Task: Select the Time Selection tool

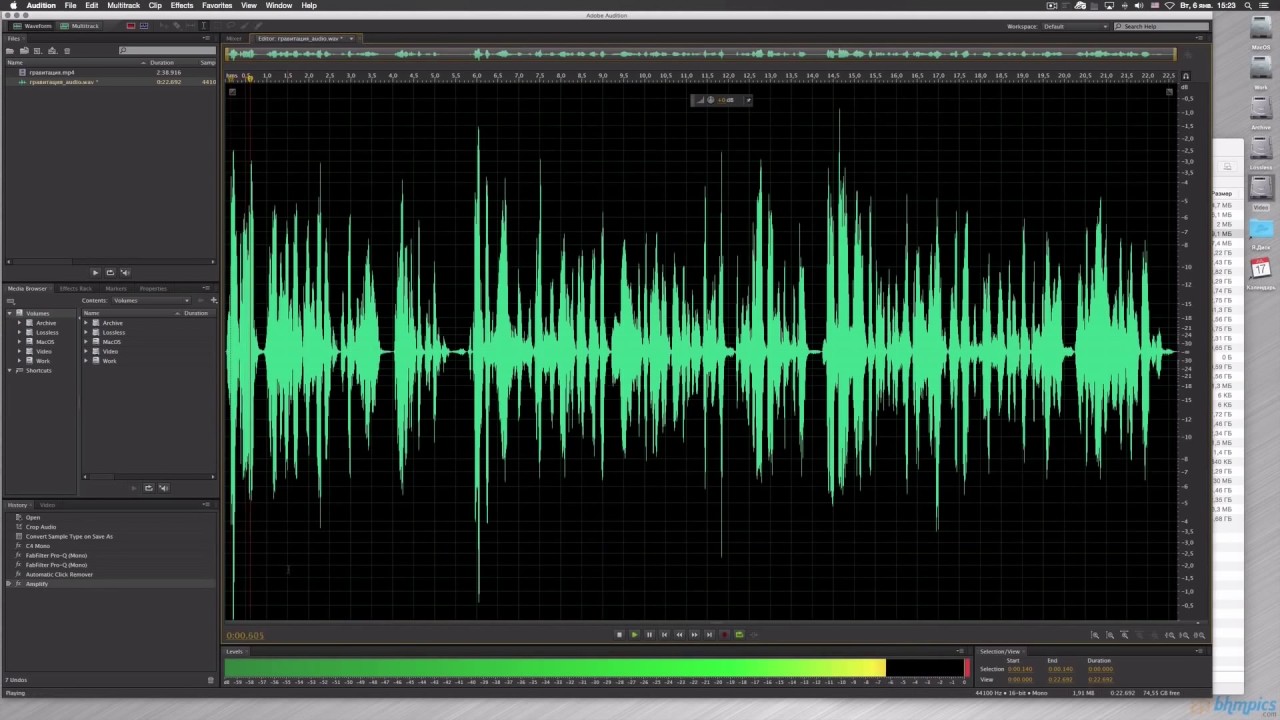Action: click(x=203, y=26)
